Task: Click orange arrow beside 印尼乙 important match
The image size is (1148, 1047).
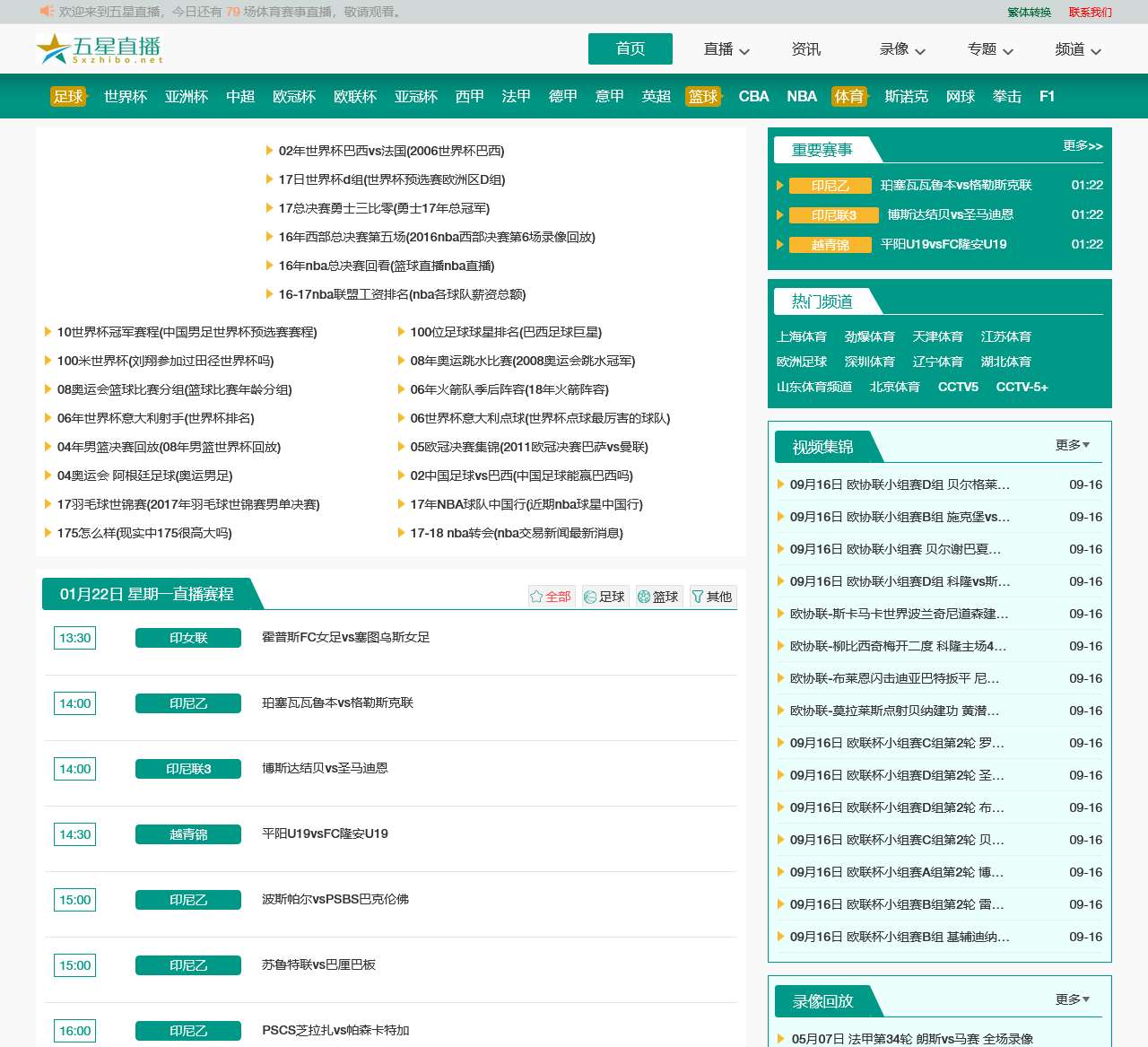Action: [x=780, y=186]
